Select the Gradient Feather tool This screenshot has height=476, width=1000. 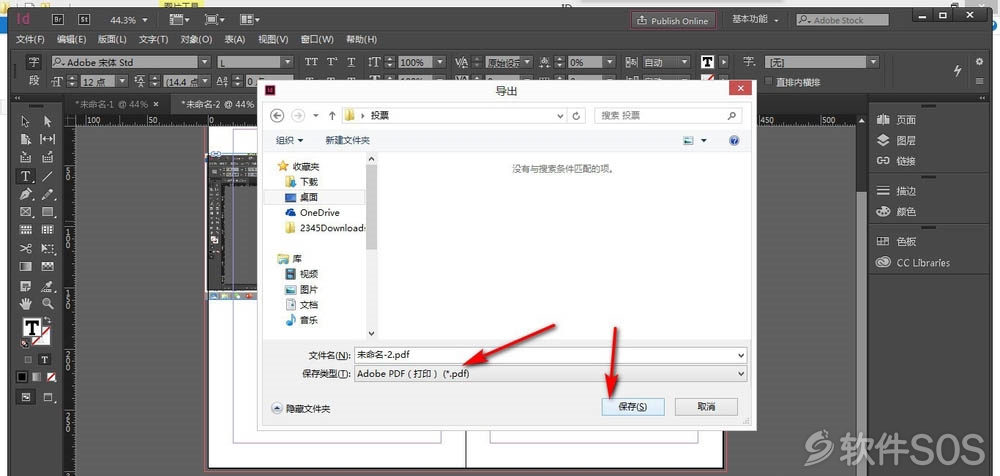(x=47, y=266)
